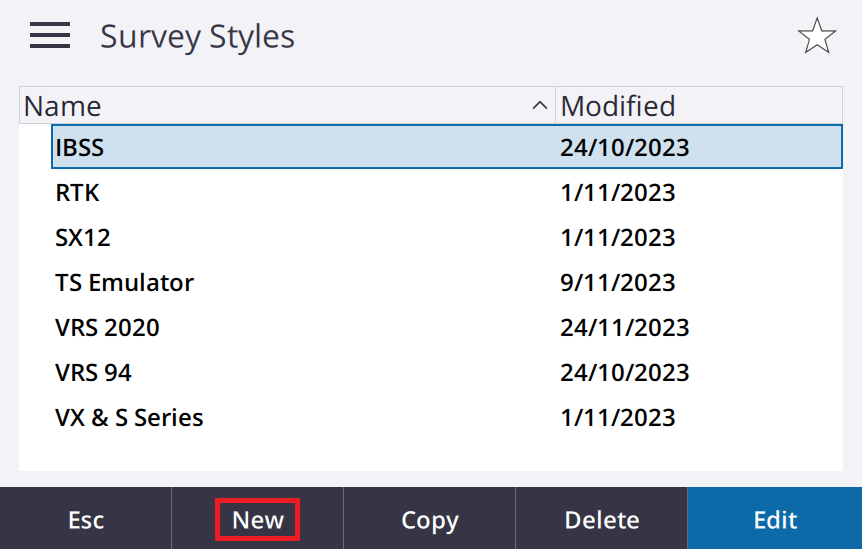Select the IBSS survey style

pyautogui.click(x=446, y=147)
